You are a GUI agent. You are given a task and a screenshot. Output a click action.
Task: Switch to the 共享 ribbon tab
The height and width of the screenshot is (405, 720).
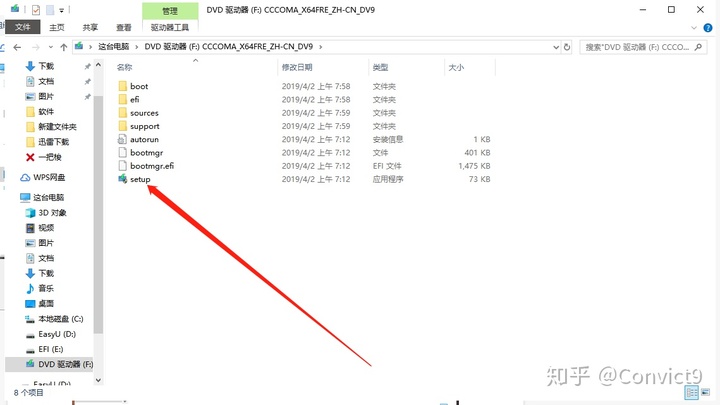(x=90, y=28)
